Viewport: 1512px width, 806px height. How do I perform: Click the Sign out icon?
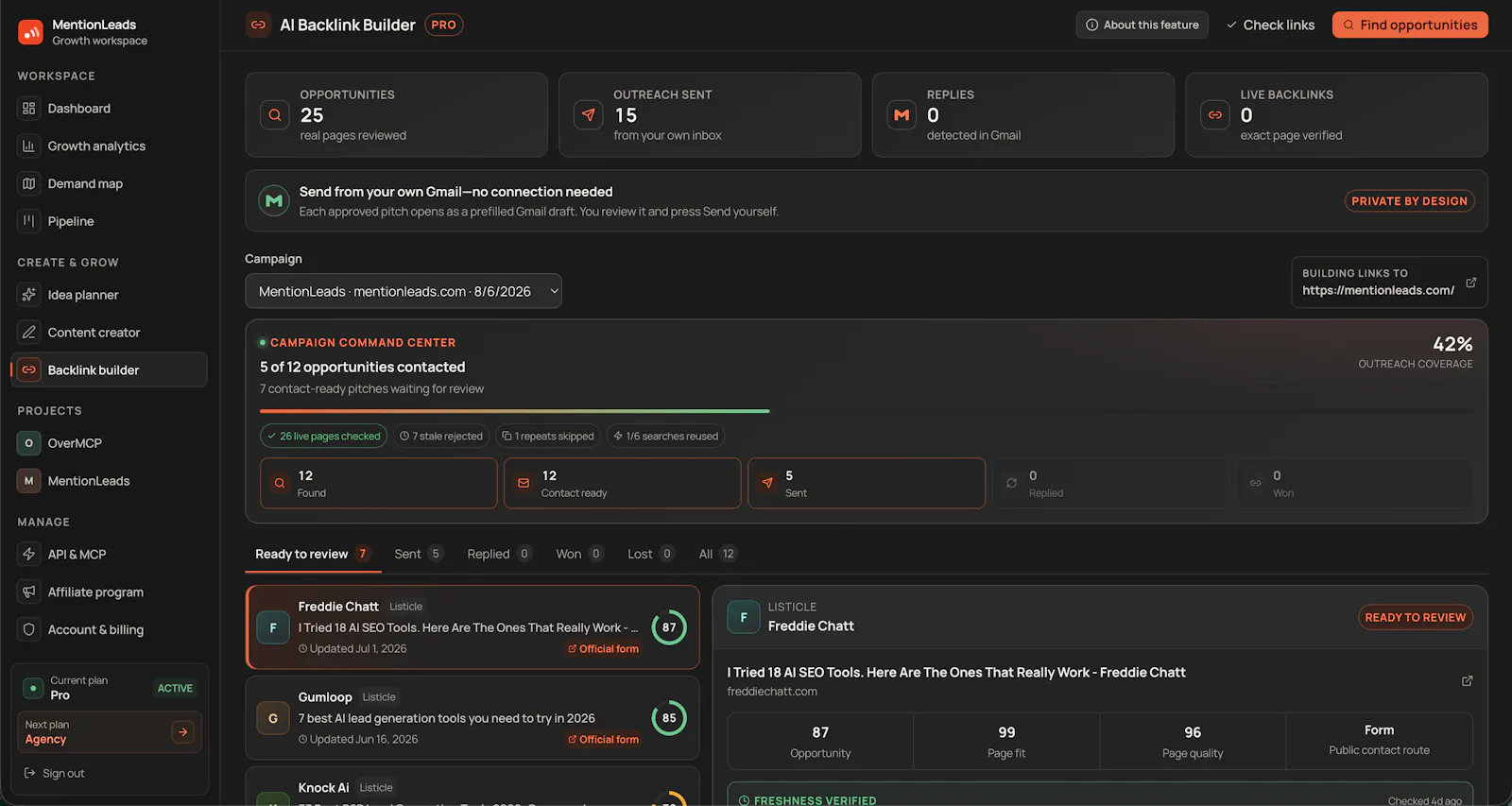pos(29,773)
